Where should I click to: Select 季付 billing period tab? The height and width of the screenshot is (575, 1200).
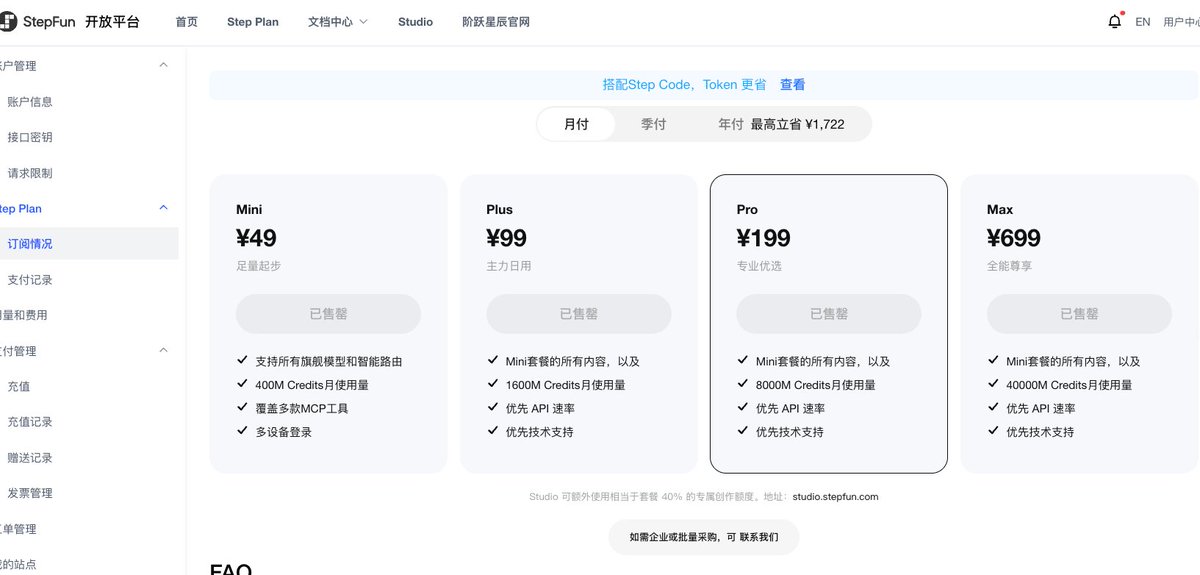point(654,124)
